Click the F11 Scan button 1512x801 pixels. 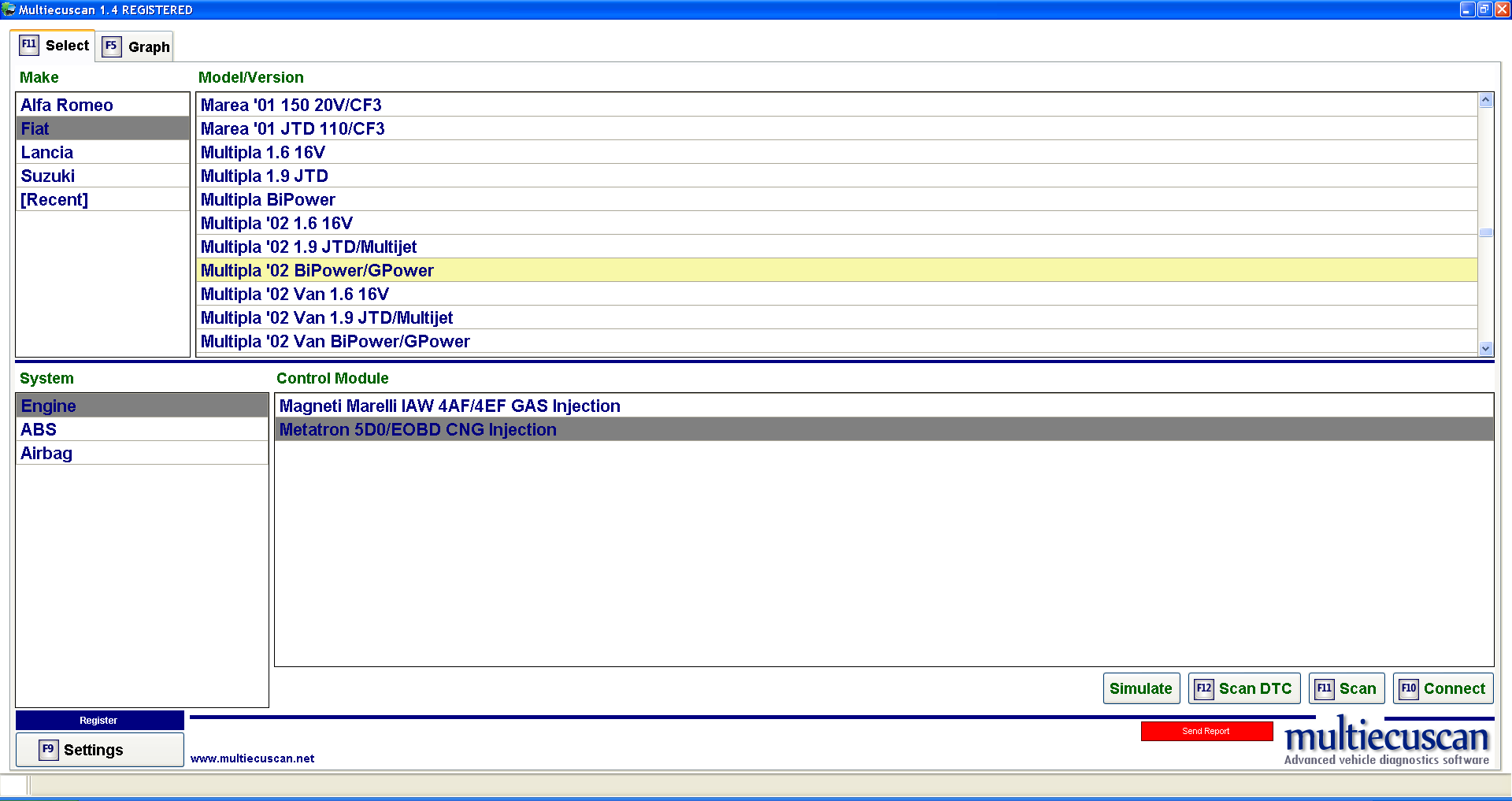[1347, 688]
